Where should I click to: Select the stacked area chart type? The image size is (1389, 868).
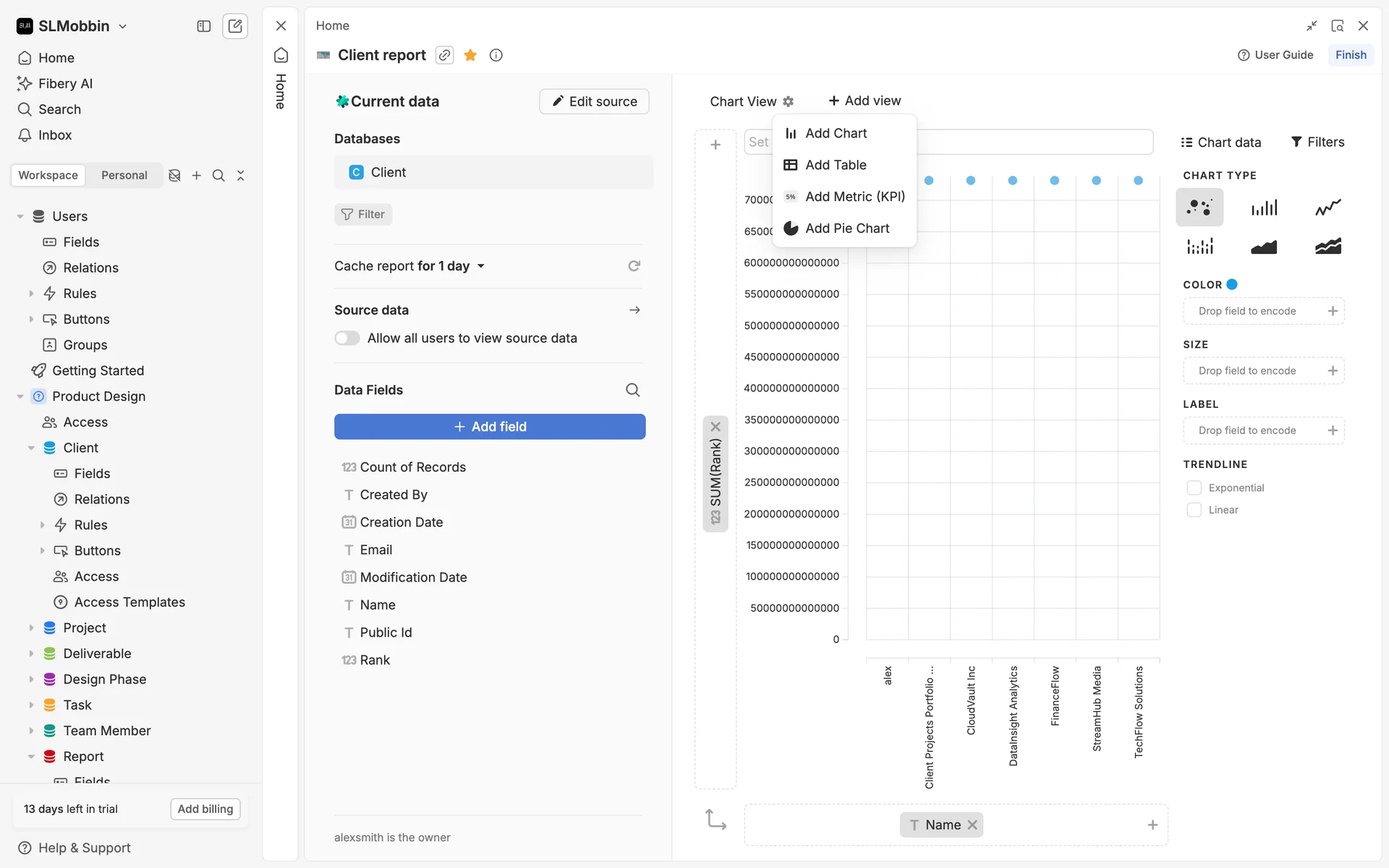coord(1328,247)
